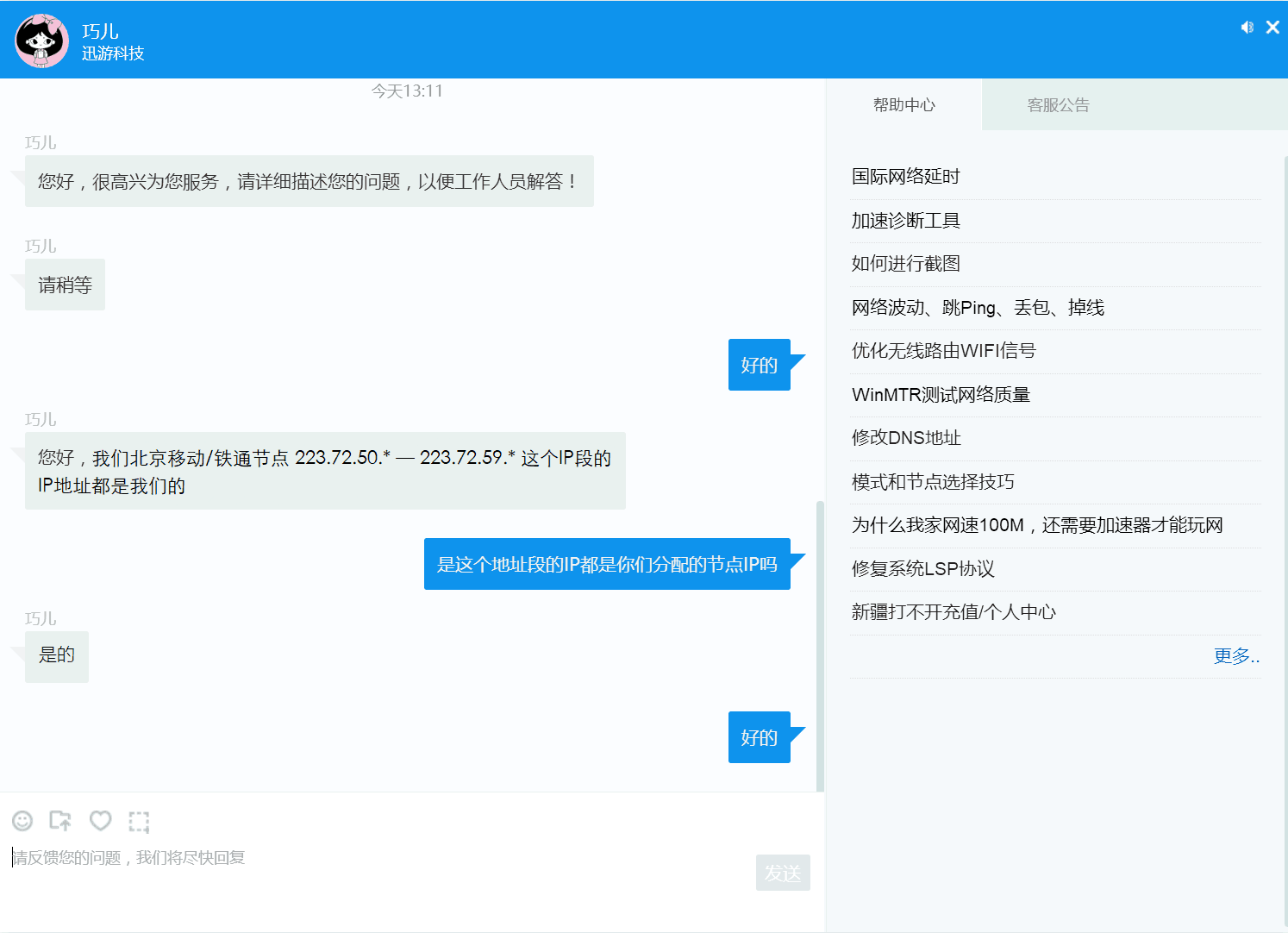Open the emoji picker

tap(22, 821)
